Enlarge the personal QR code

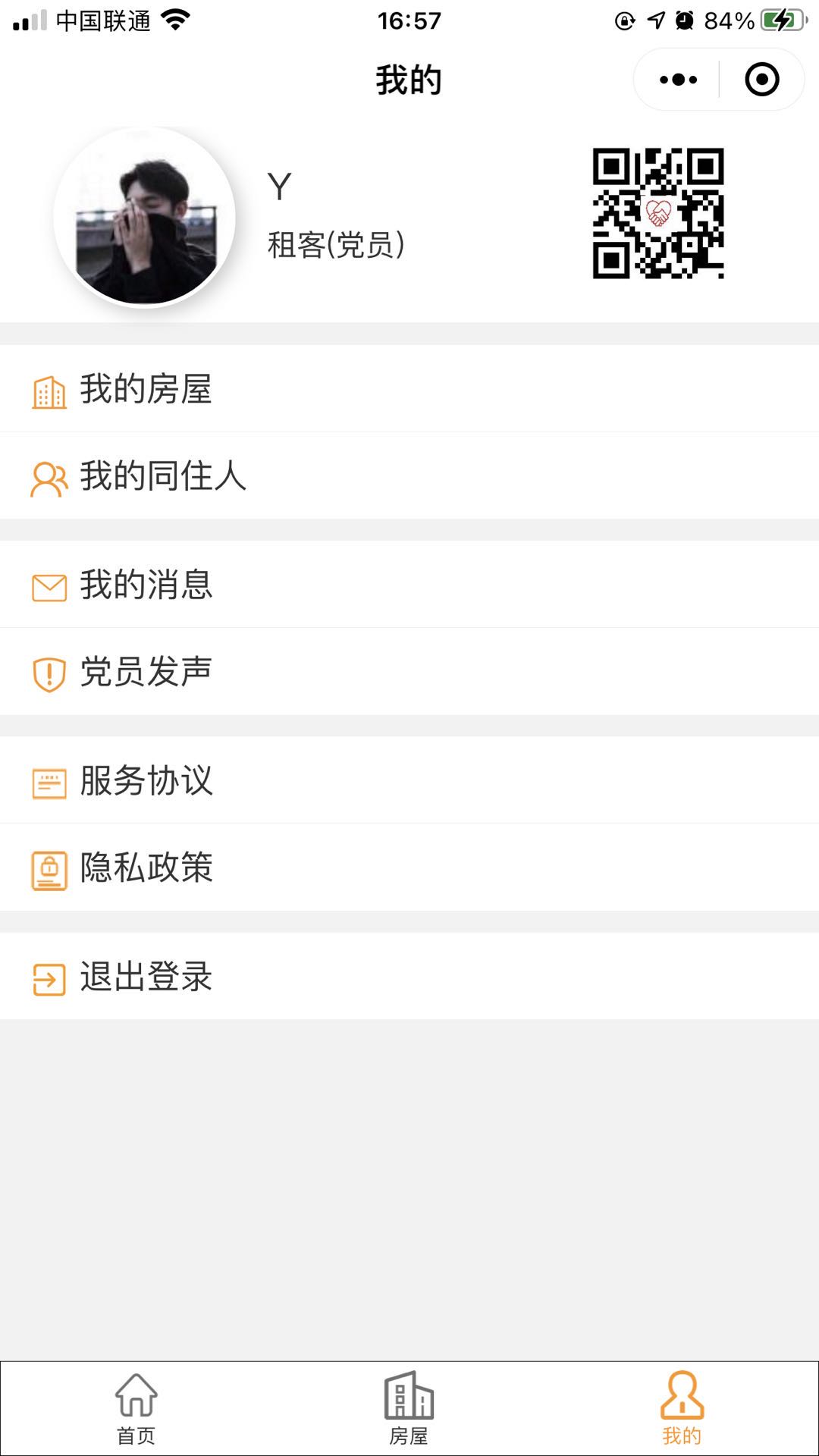click(x=658, y=213)
